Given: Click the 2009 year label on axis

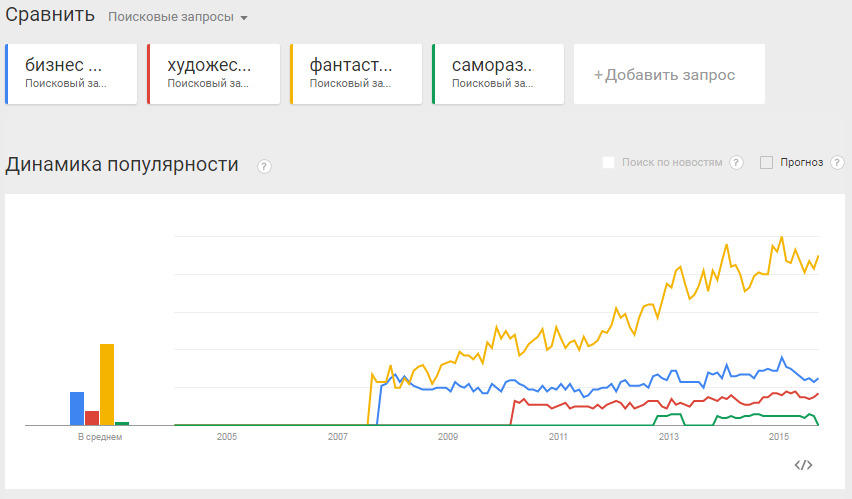Looking at the screenshot, I should coord(448,436).
